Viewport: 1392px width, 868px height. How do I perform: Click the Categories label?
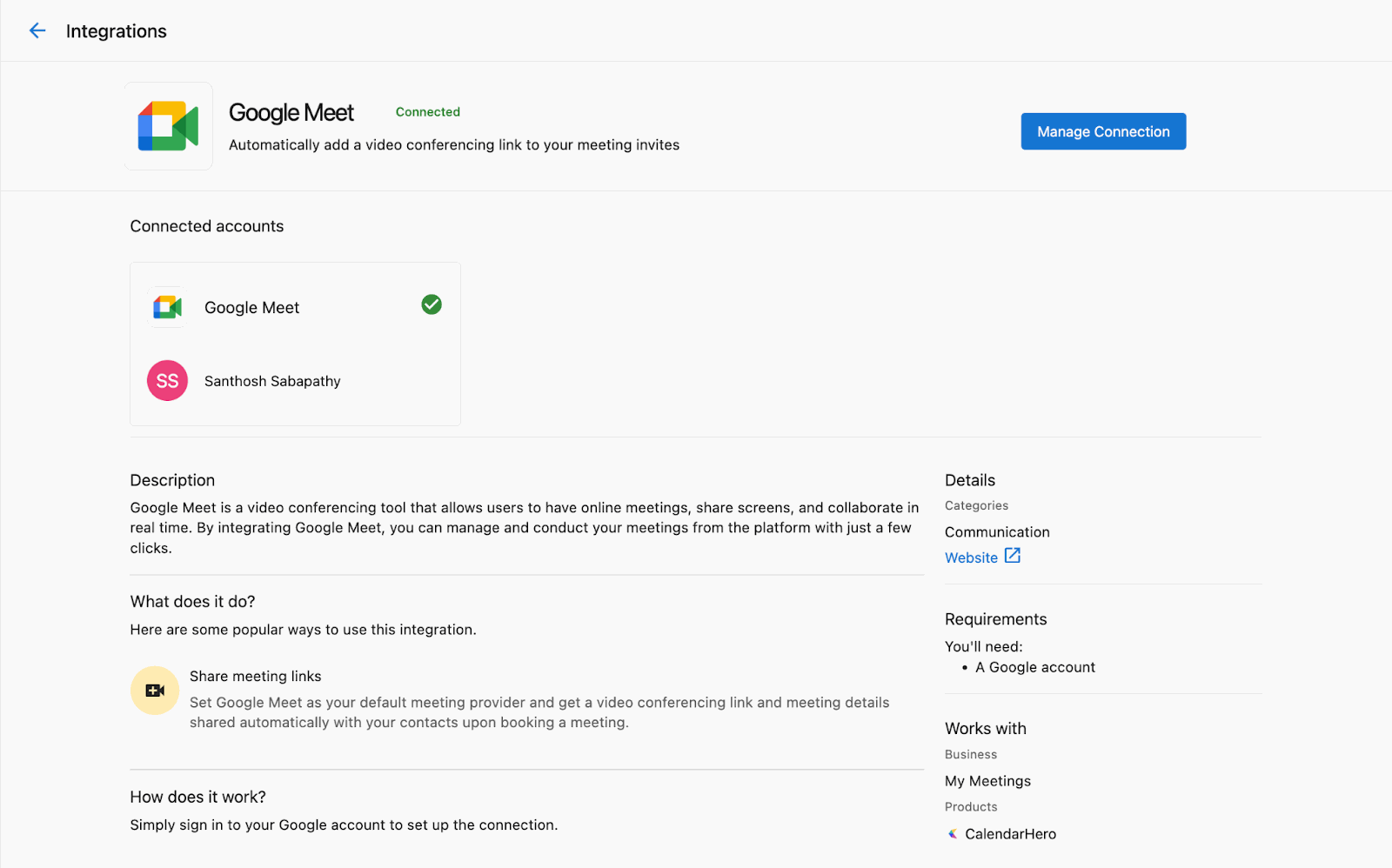(976, 505)
